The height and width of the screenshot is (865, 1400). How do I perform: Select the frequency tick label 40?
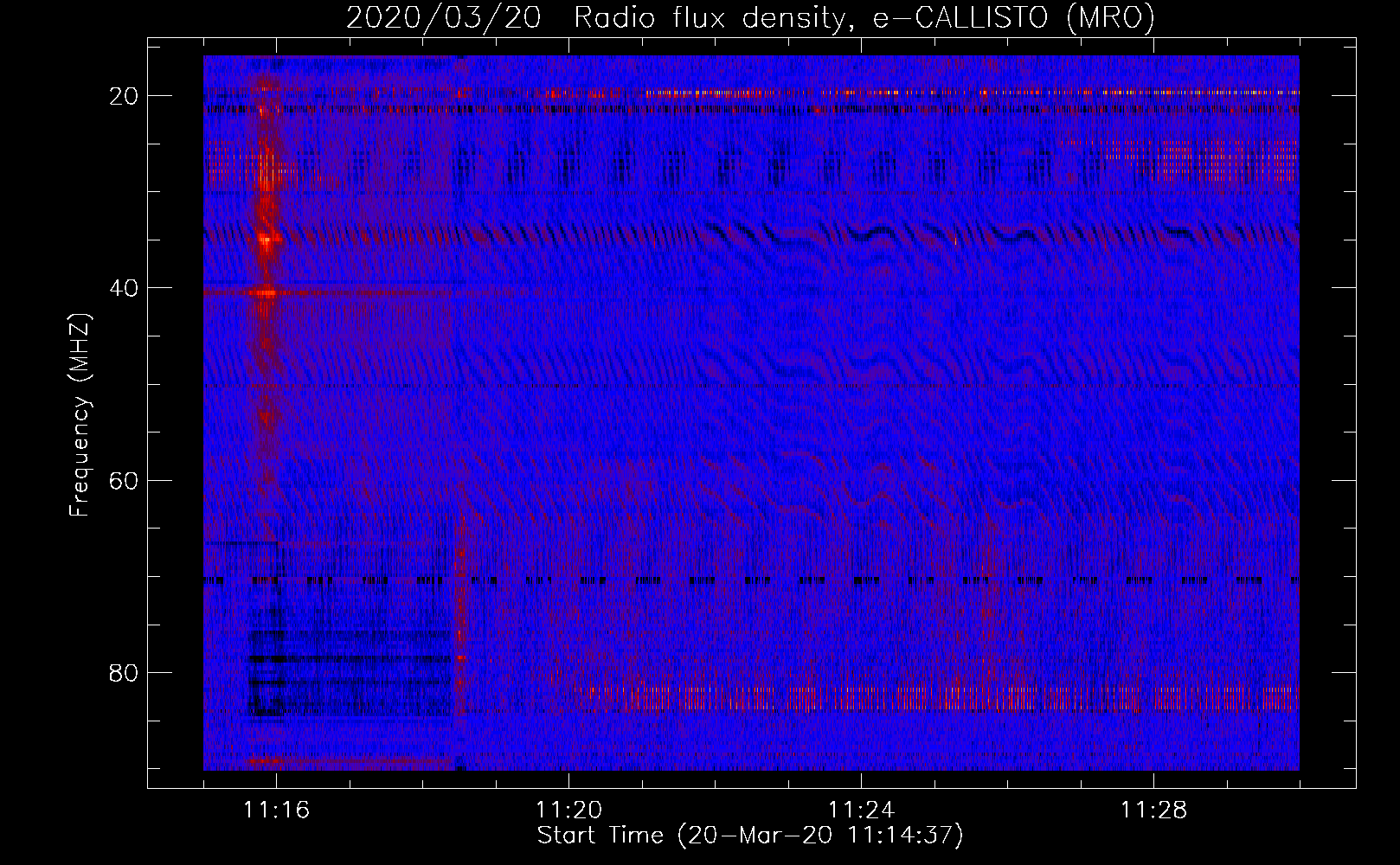click(x=124, y=288)
